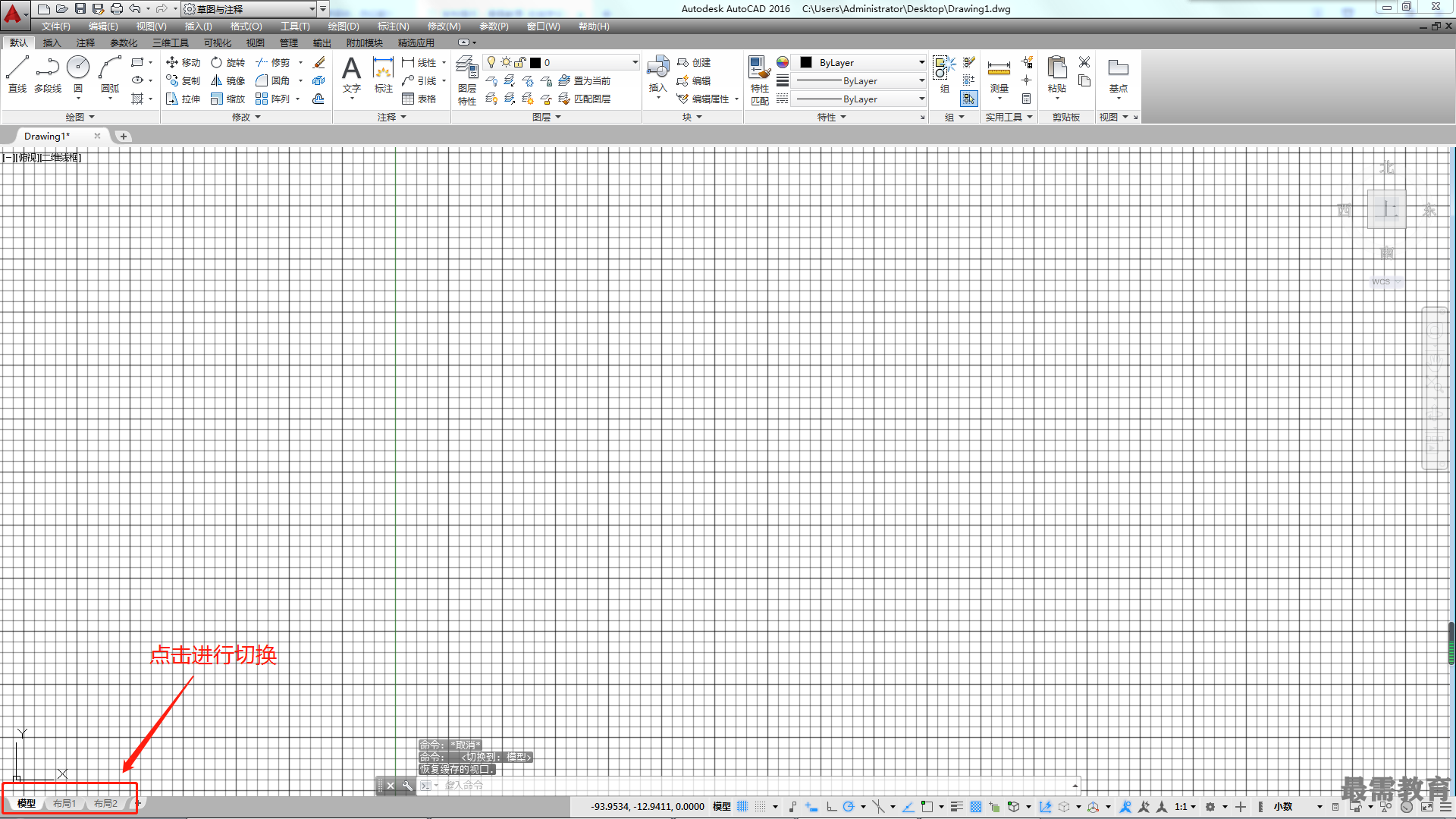Switch to the 布局1 layout tab
This screenshot has width=1456, height=819.
[x=64, y=804]
